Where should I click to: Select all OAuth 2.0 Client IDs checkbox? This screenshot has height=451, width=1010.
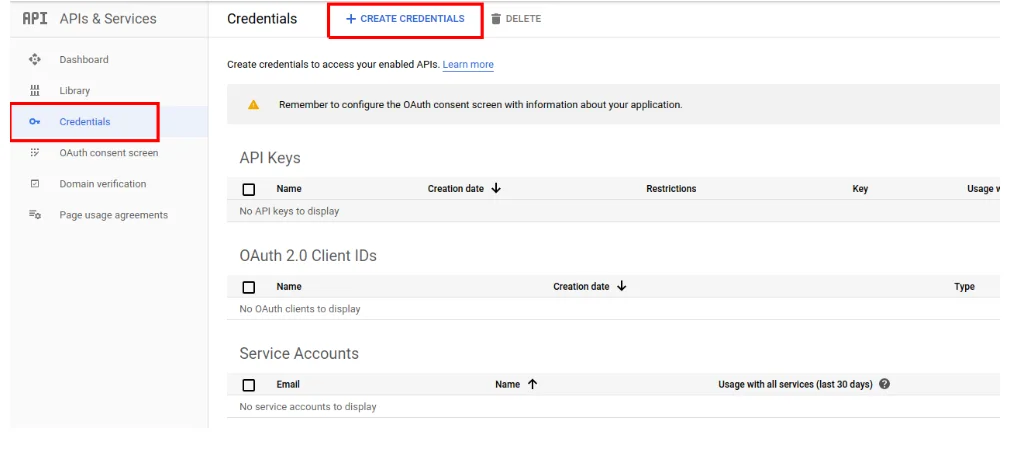(x=249, y=287)
